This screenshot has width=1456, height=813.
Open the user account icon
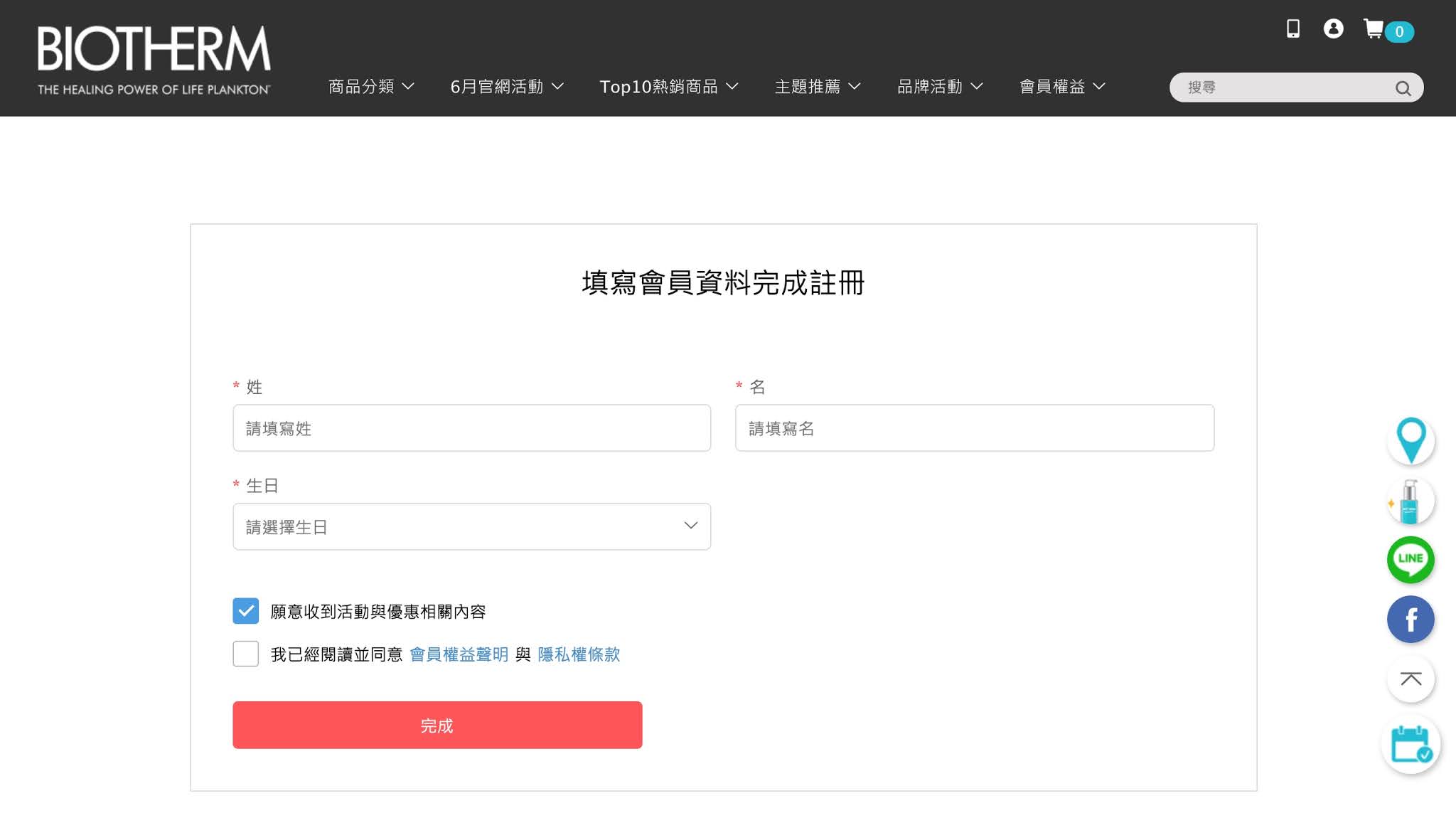1333,28
